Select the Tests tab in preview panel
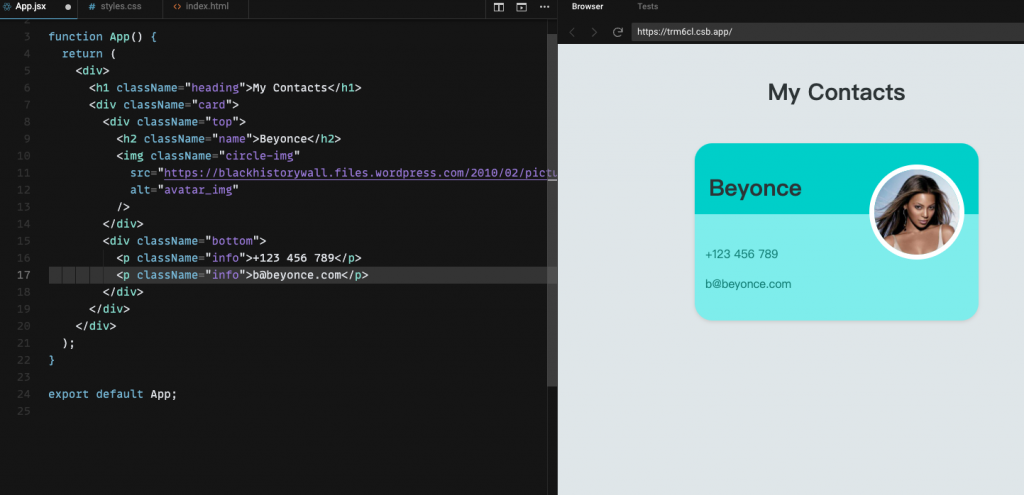The image size is (1024, 495). [647, 7]
